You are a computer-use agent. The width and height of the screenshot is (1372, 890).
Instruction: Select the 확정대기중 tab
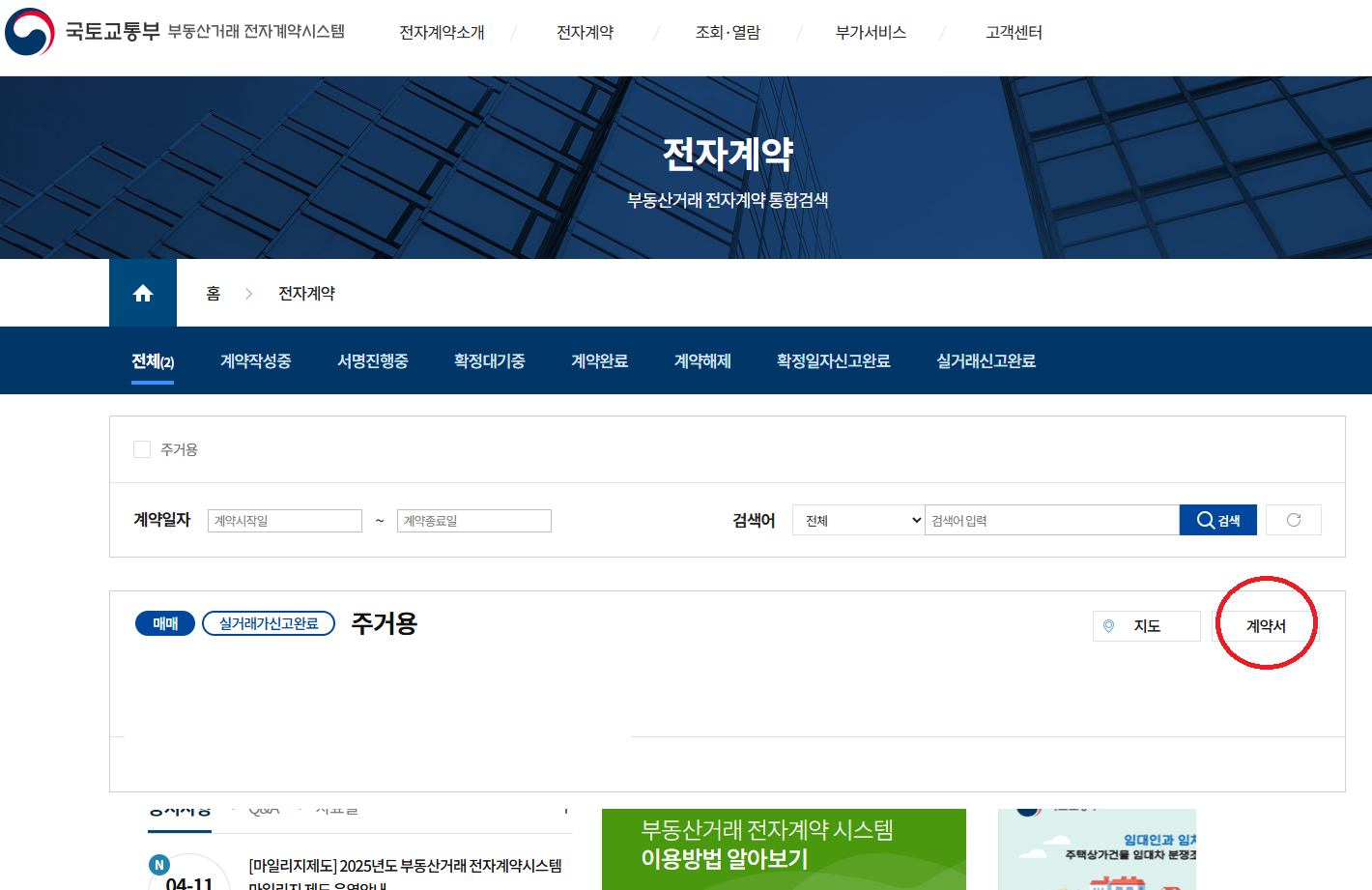[x=490, y=361]
